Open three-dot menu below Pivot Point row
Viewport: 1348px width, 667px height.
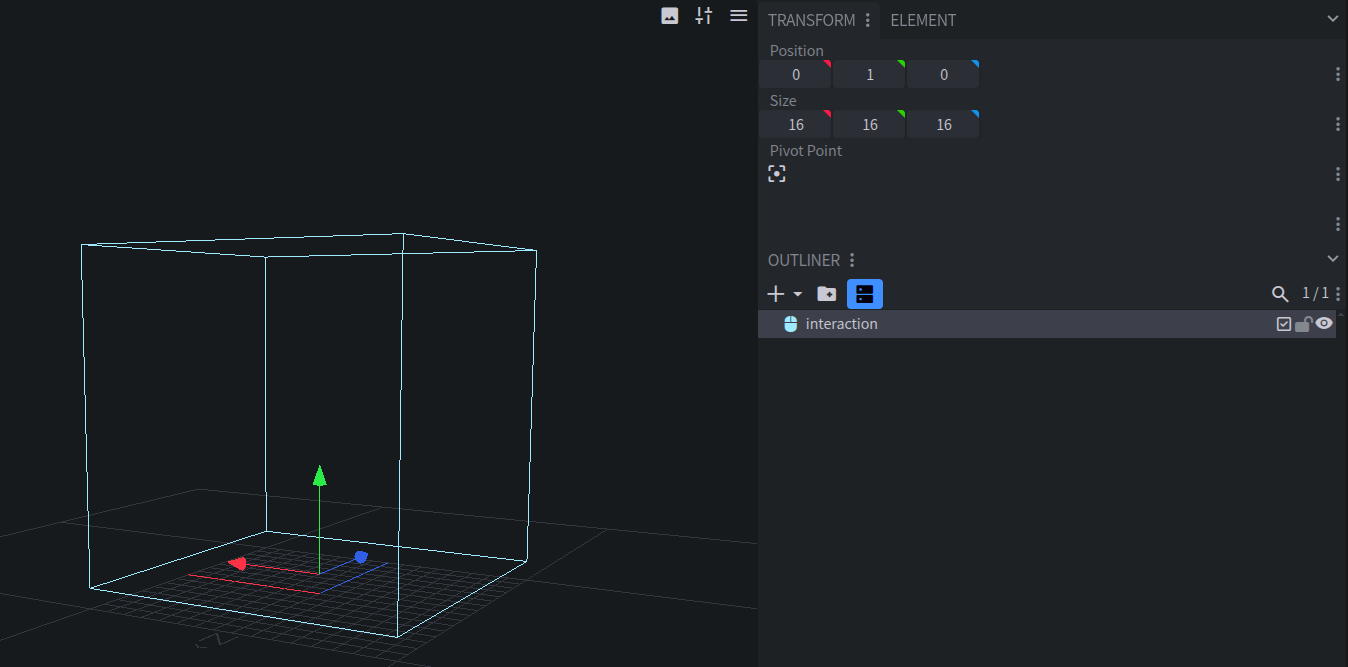tap(1338, 224)
